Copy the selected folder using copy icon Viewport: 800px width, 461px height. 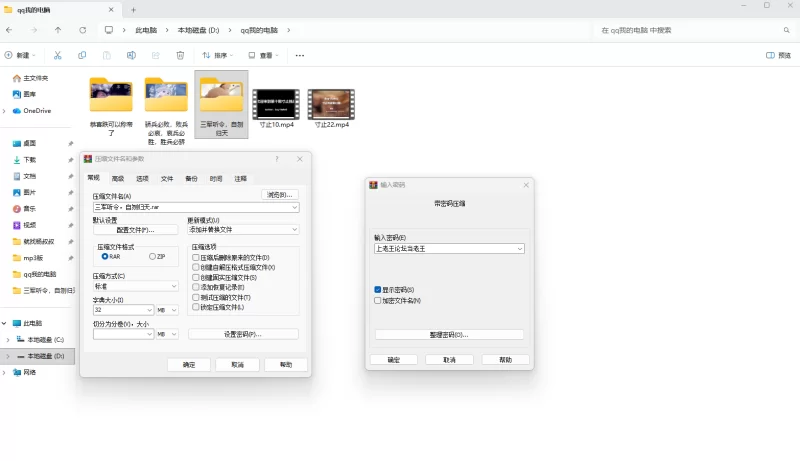[x=82, y=55]
